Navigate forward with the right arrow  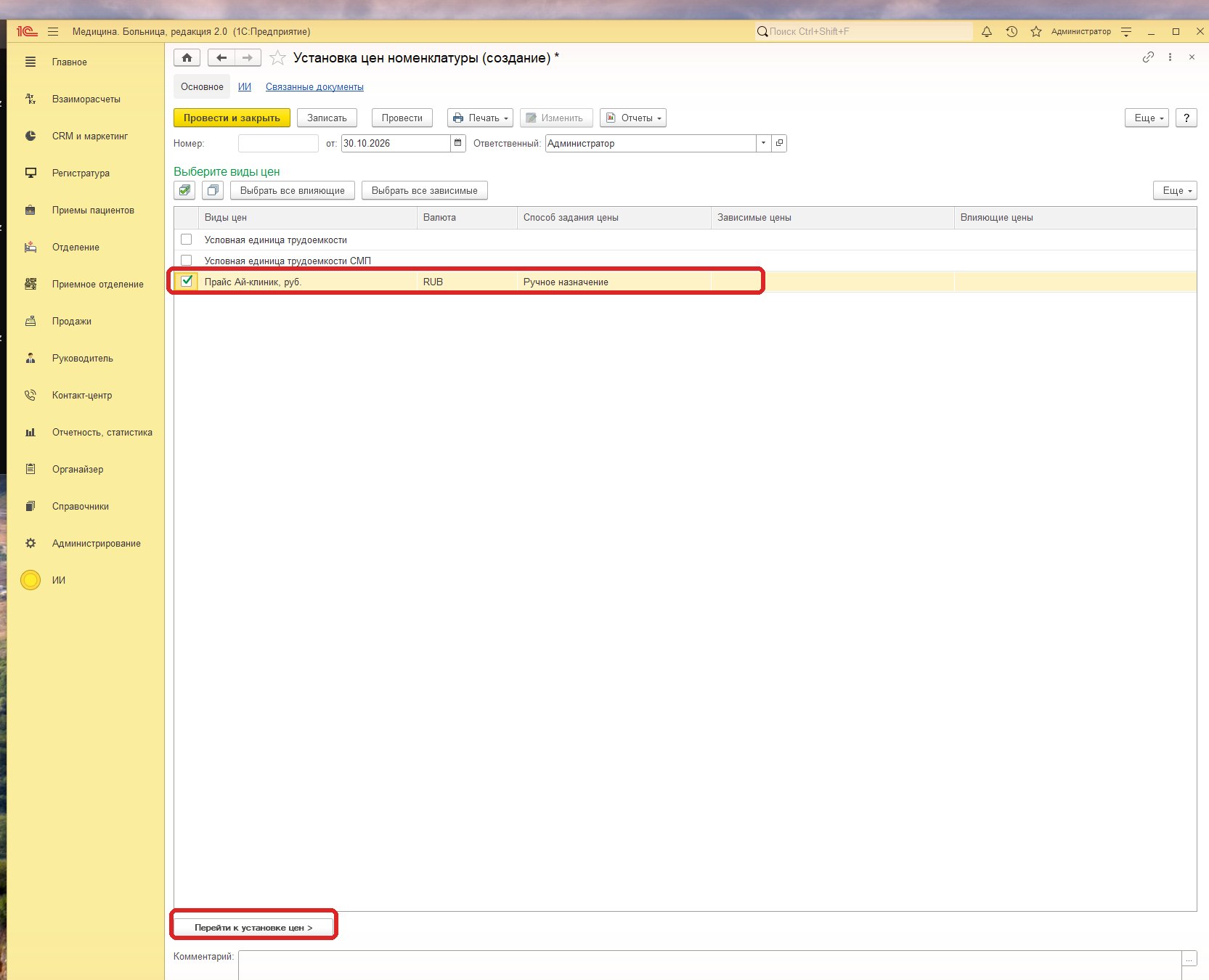(248, 58)
